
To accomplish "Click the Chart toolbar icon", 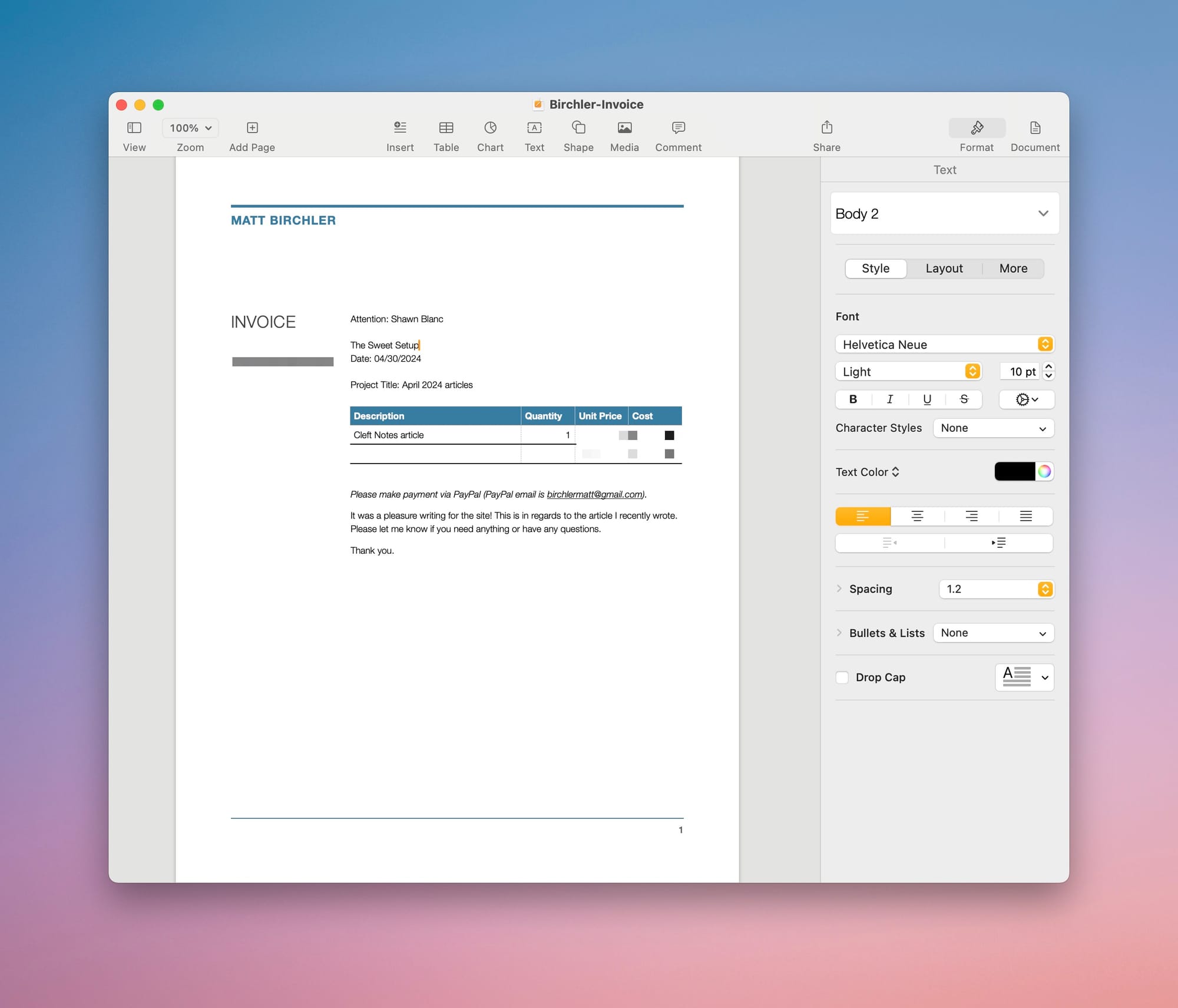I will coord(490,128).
